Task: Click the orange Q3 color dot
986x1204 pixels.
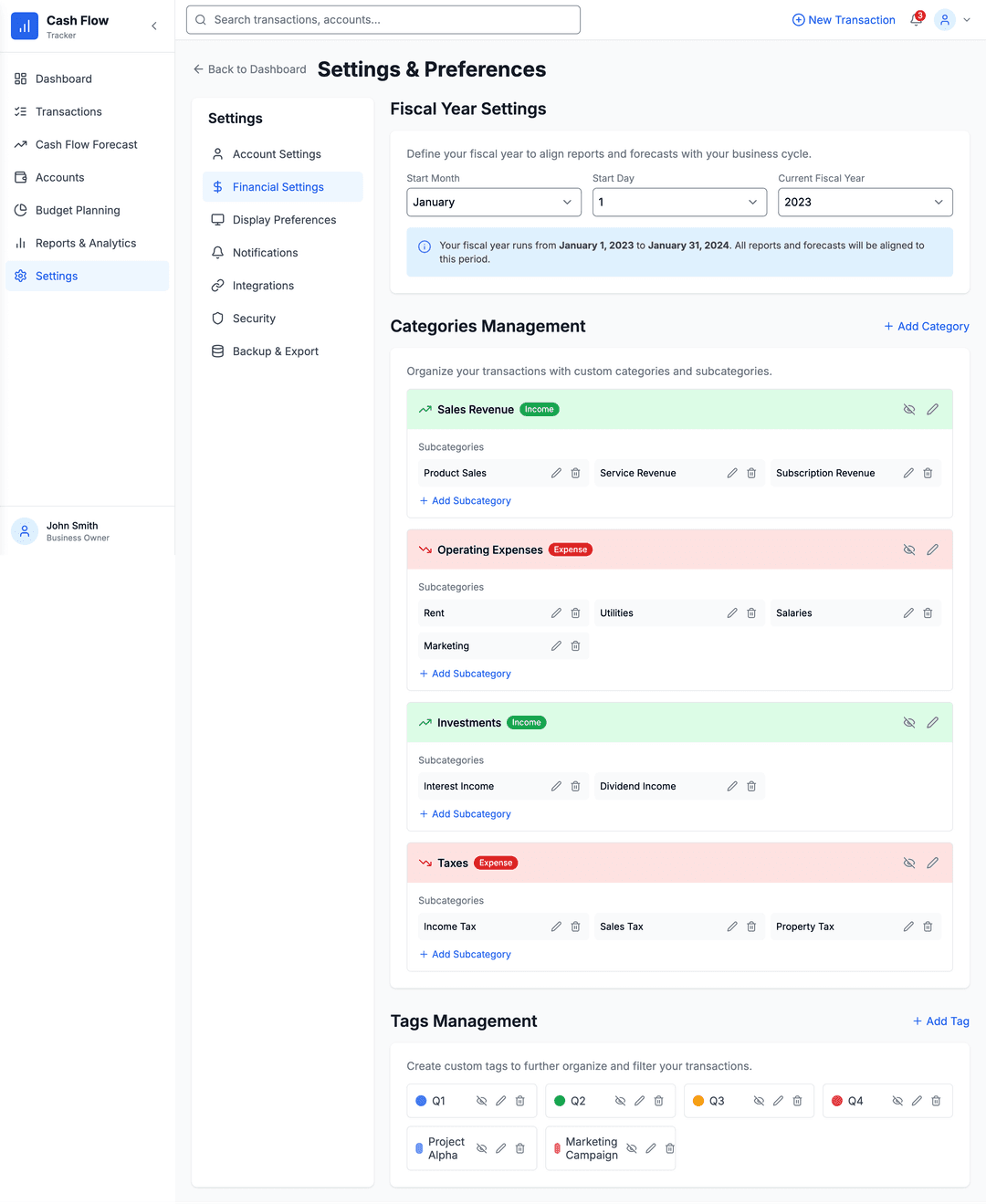Action: [698, 1101]
